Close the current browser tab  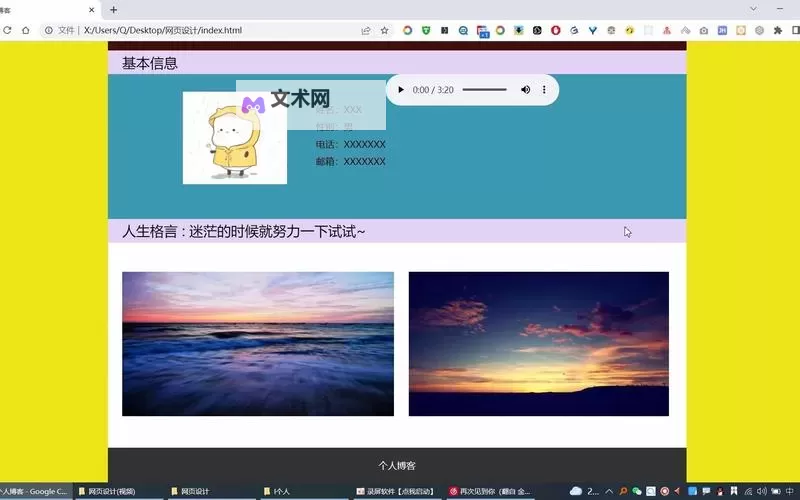coord(92,10)
